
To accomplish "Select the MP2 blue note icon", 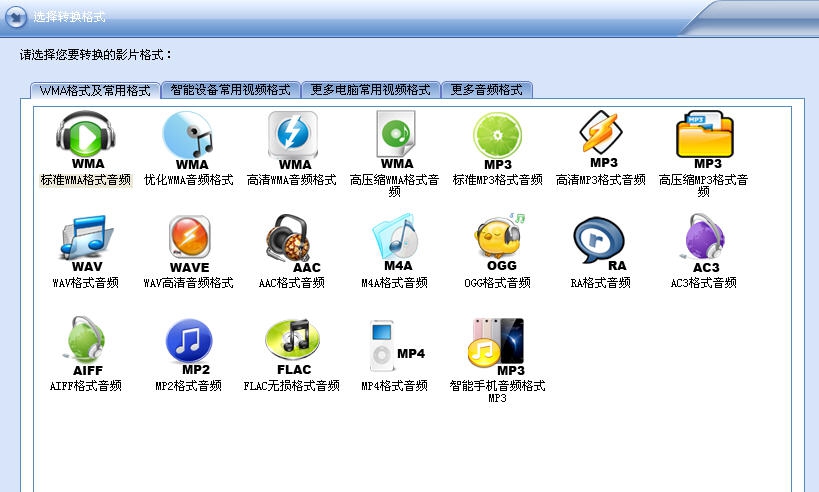I will (189, 346).
